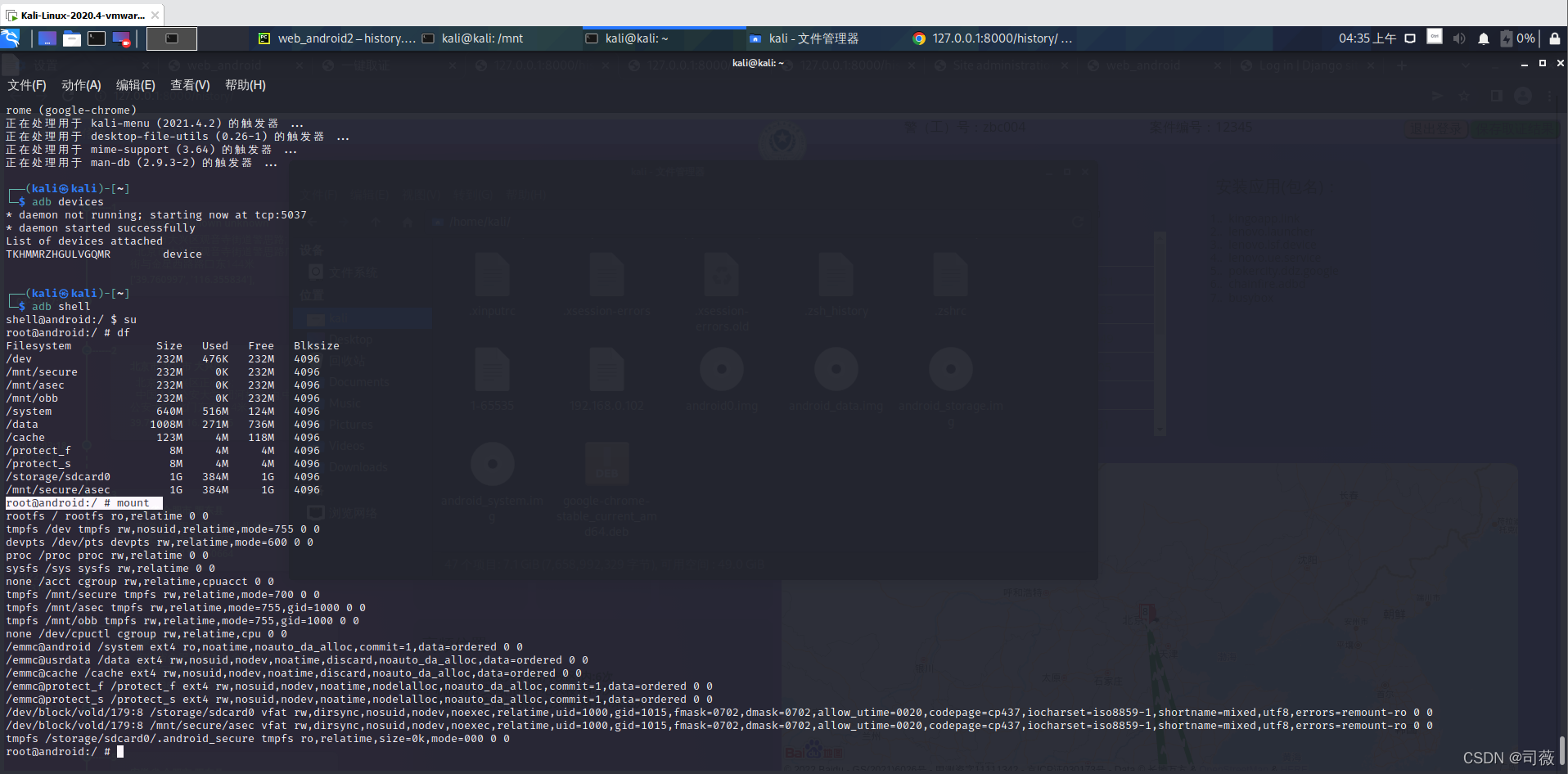Click the 'man-db (2.9.3-2)' trigger line
Viewport: 1568px width, 774px height.
click(142, 163)
